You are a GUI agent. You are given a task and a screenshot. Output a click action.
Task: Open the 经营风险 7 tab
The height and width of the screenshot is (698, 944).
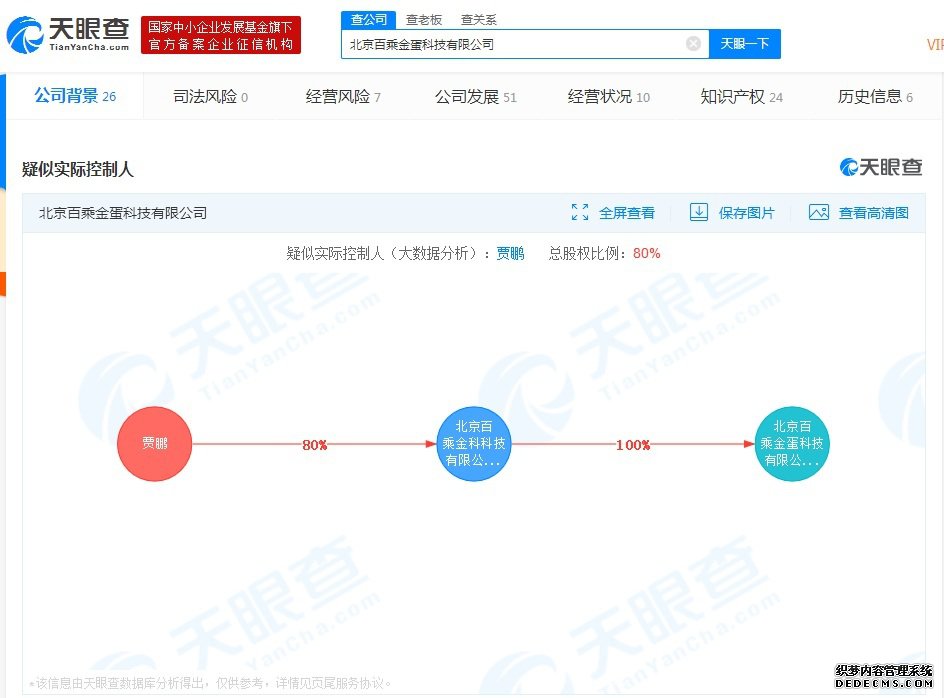pos(343,96)
